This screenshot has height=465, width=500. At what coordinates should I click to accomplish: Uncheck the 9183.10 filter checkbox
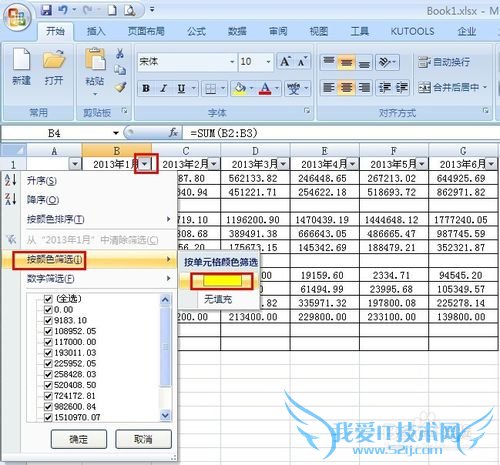tap(48, 321)
